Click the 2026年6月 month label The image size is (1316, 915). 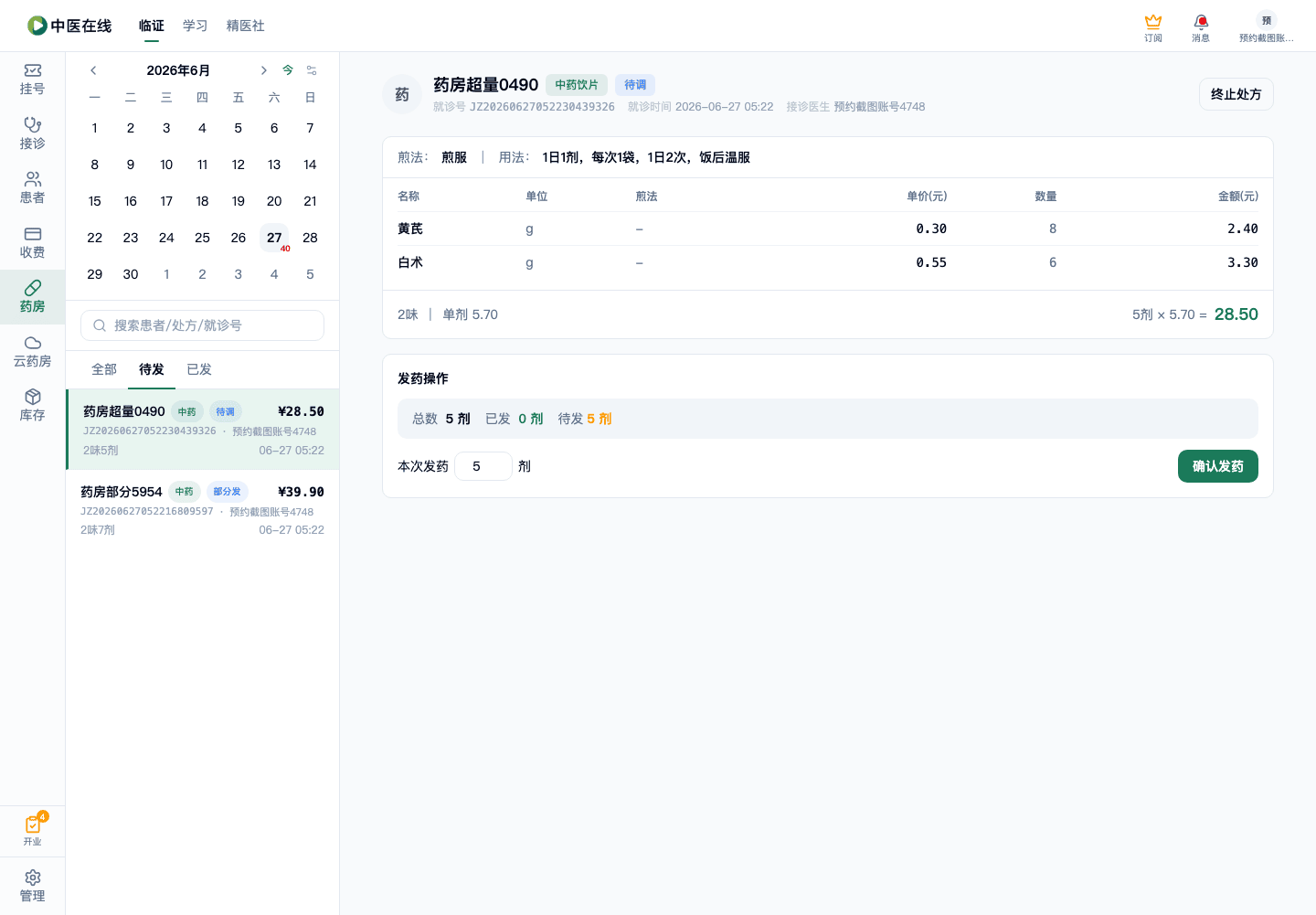[178, 70]
